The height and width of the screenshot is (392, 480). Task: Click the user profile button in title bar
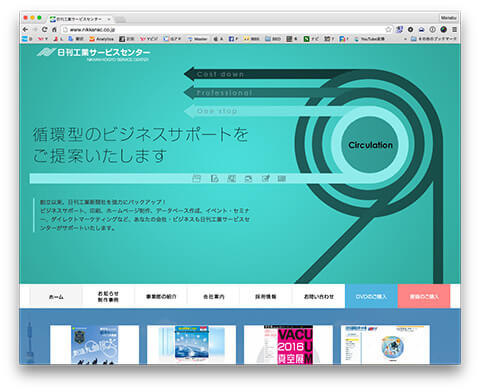point(448,18)
